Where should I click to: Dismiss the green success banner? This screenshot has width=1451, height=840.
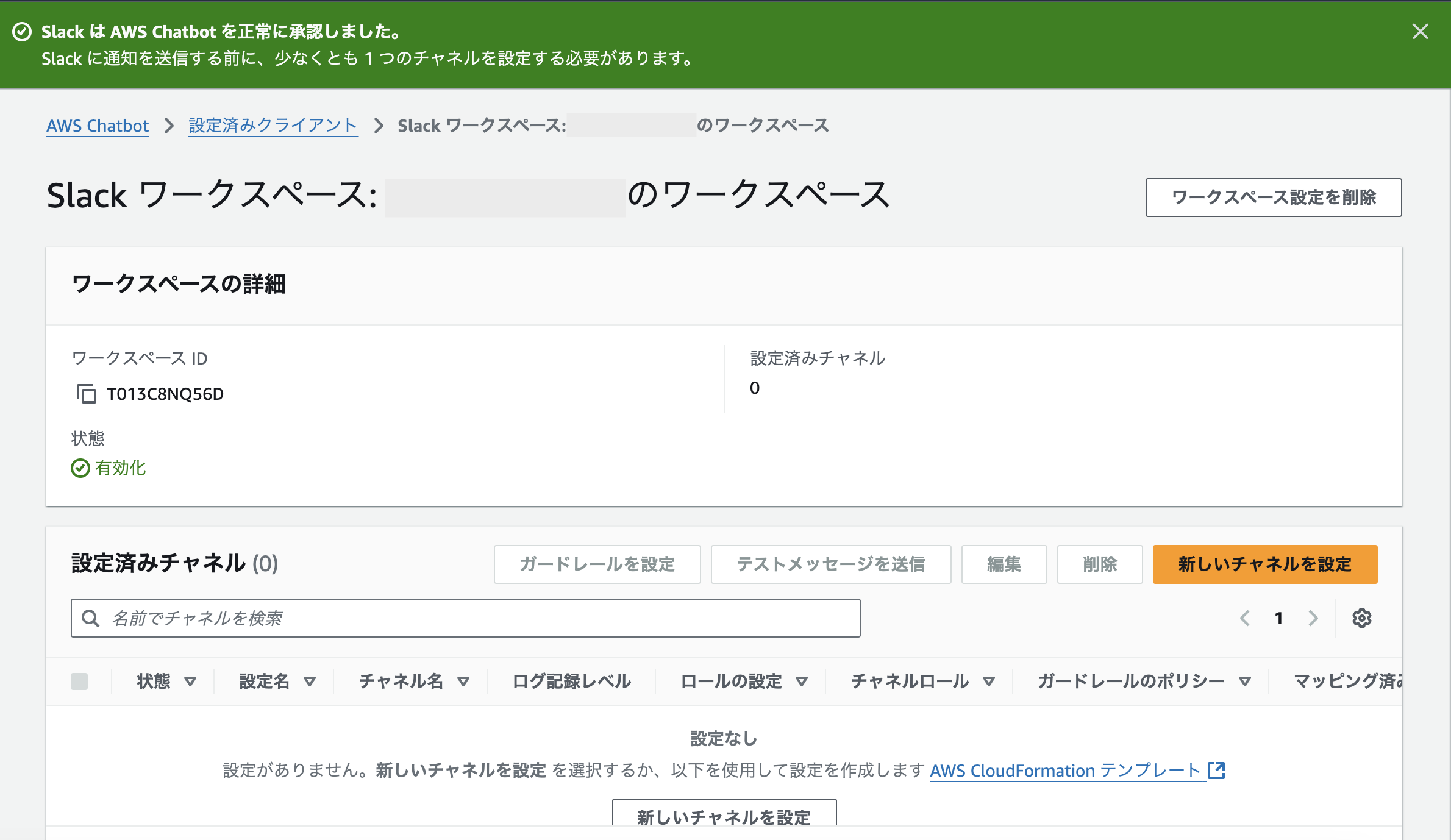click(1420, 32)
